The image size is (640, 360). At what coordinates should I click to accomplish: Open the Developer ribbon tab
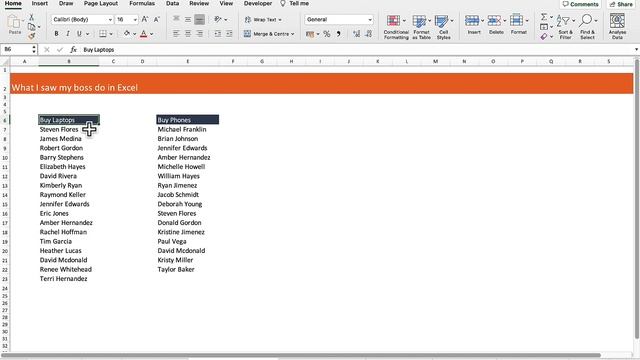click(258, 3)
